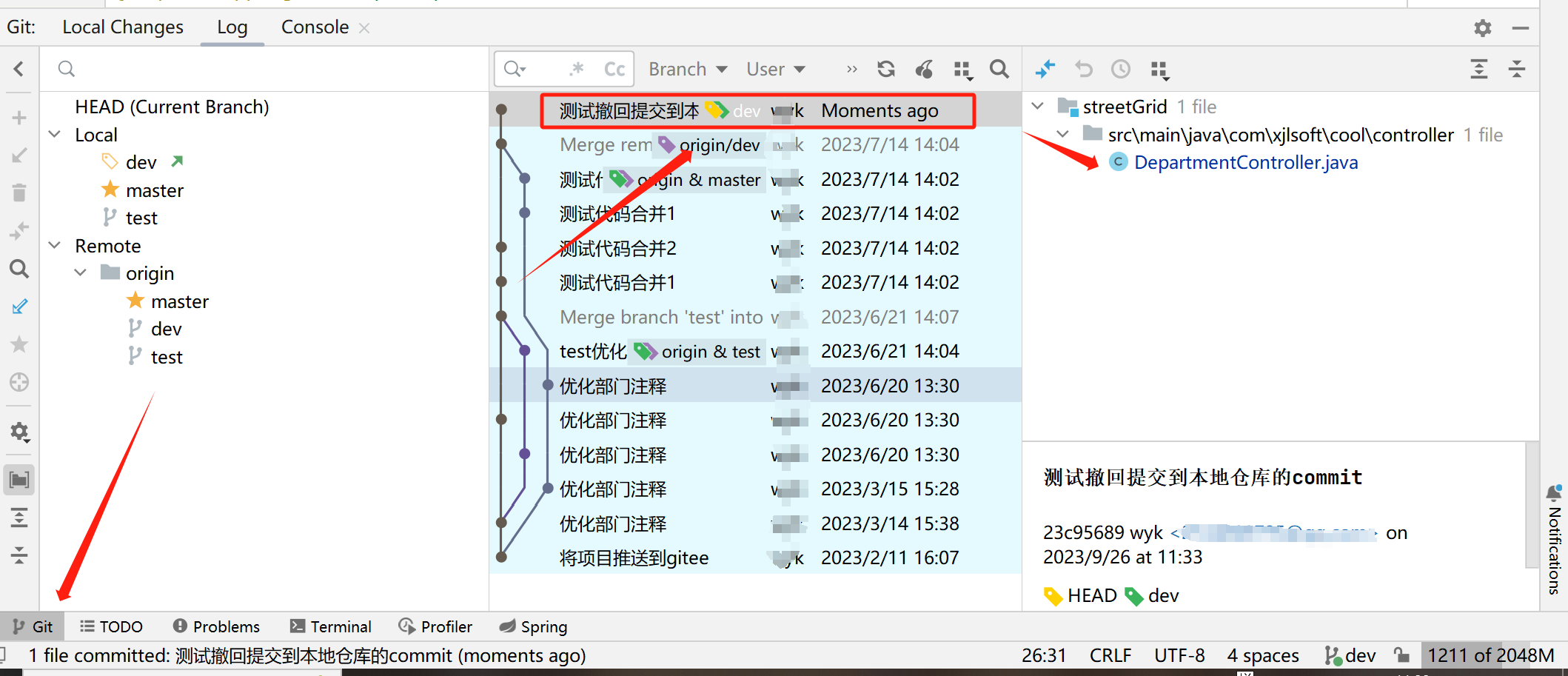Click the blue compare-with-local arrows icon
Screen dimensions: 1568x676
1045,68
